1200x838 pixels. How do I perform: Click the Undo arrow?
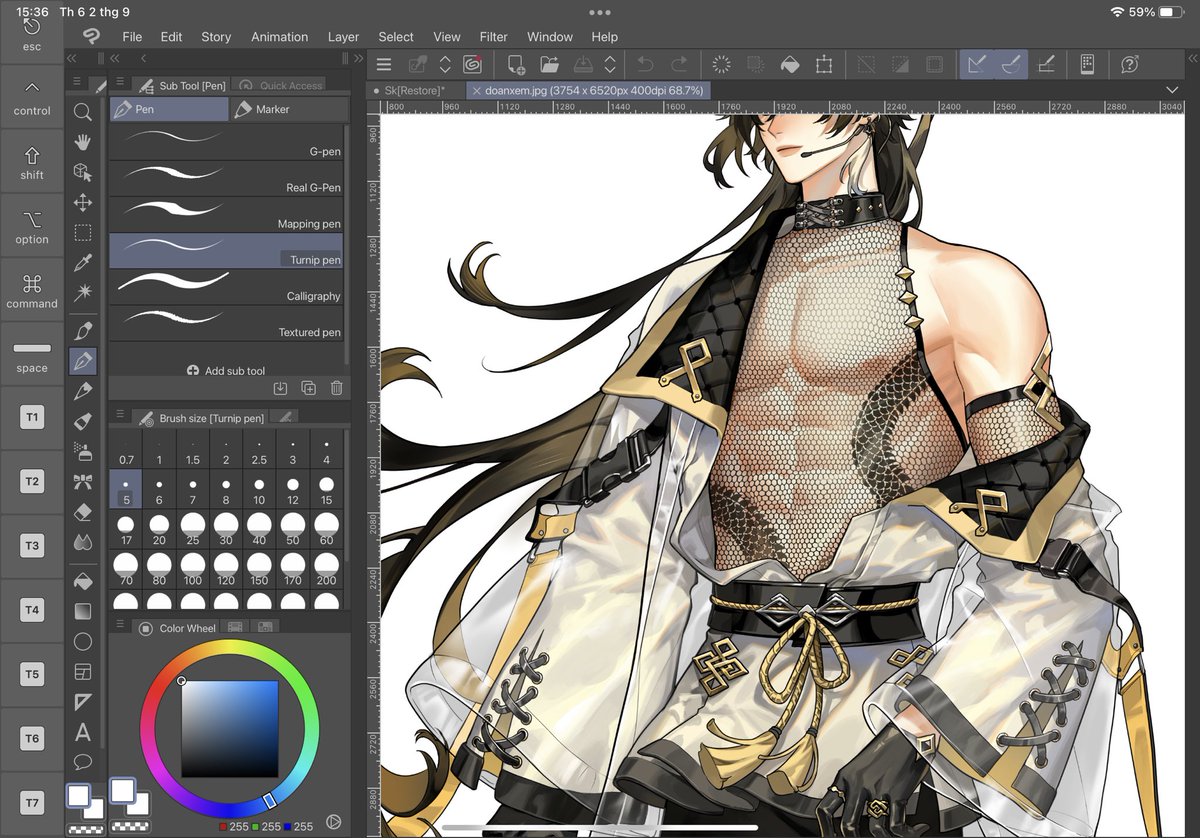click(645, 64)
